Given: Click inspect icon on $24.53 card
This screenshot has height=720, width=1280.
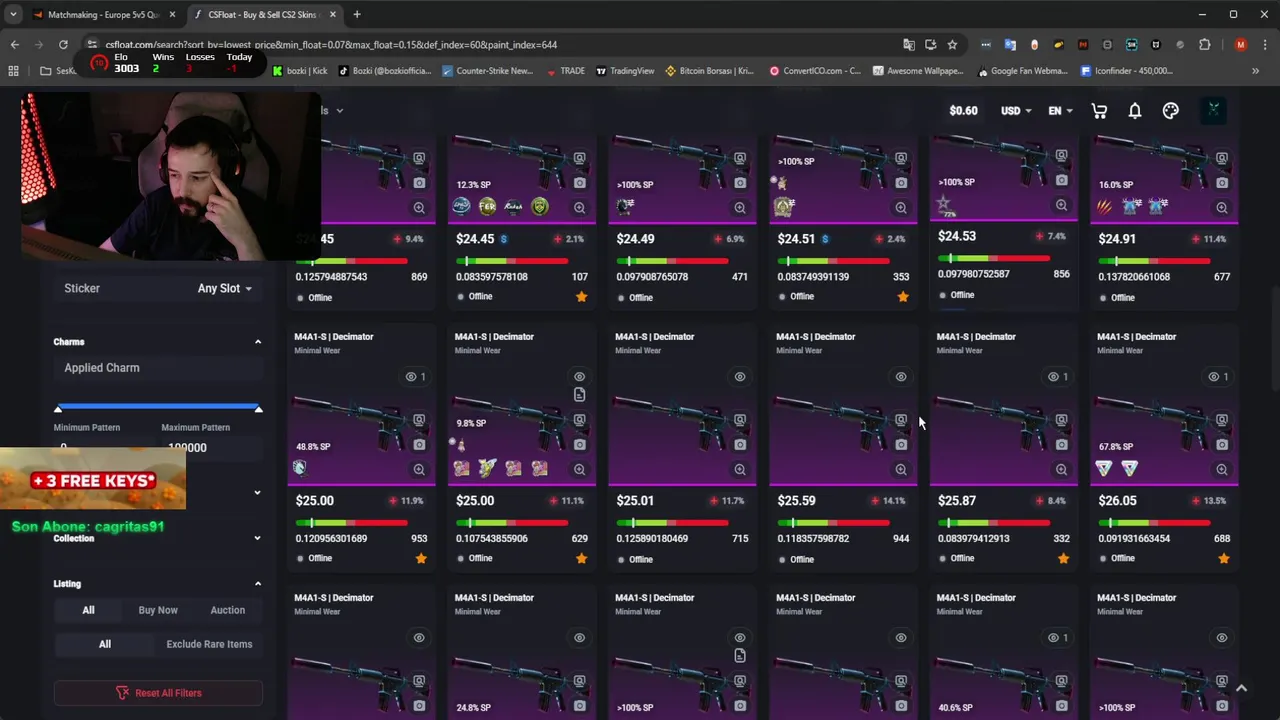Looking at the screenshot, I should click(1061, 156).
